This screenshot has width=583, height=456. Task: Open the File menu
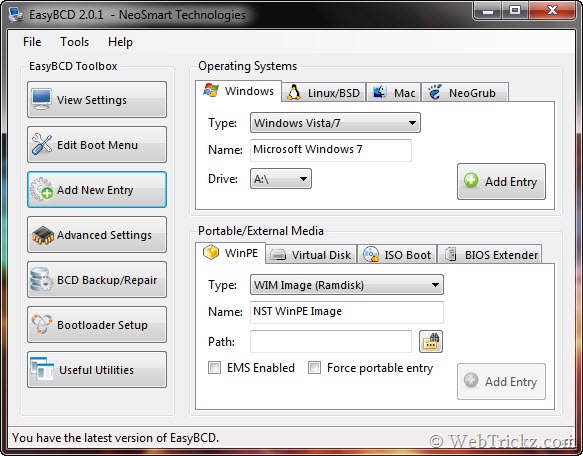32,42
